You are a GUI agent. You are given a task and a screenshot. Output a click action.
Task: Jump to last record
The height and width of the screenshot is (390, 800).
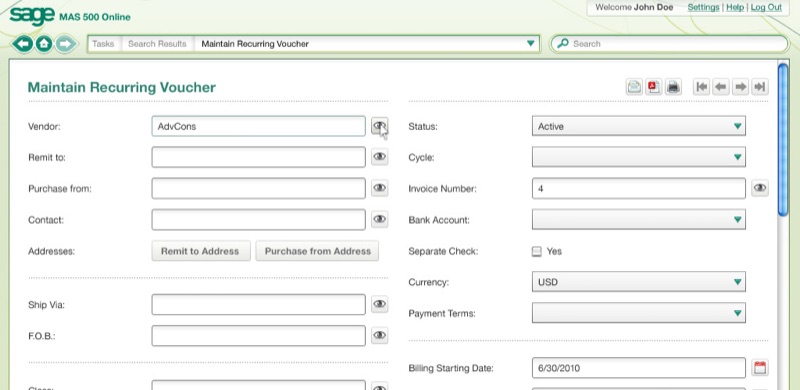760,87
